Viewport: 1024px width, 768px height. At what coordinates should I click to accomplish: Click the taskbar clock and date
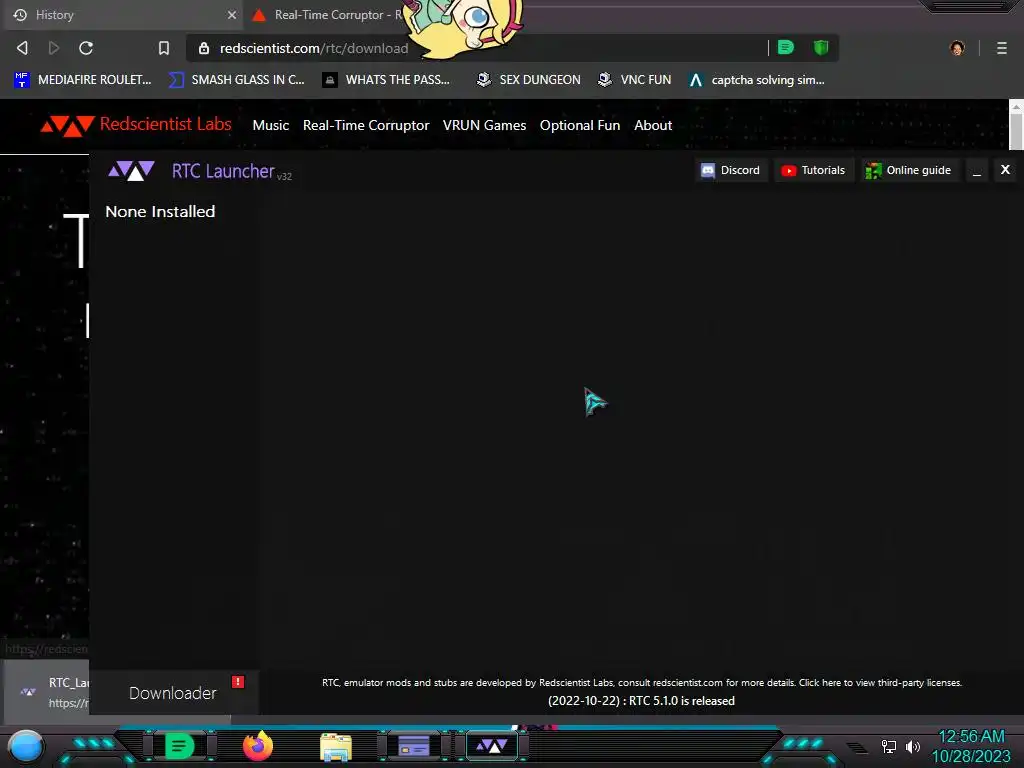[x=971, y=746]
